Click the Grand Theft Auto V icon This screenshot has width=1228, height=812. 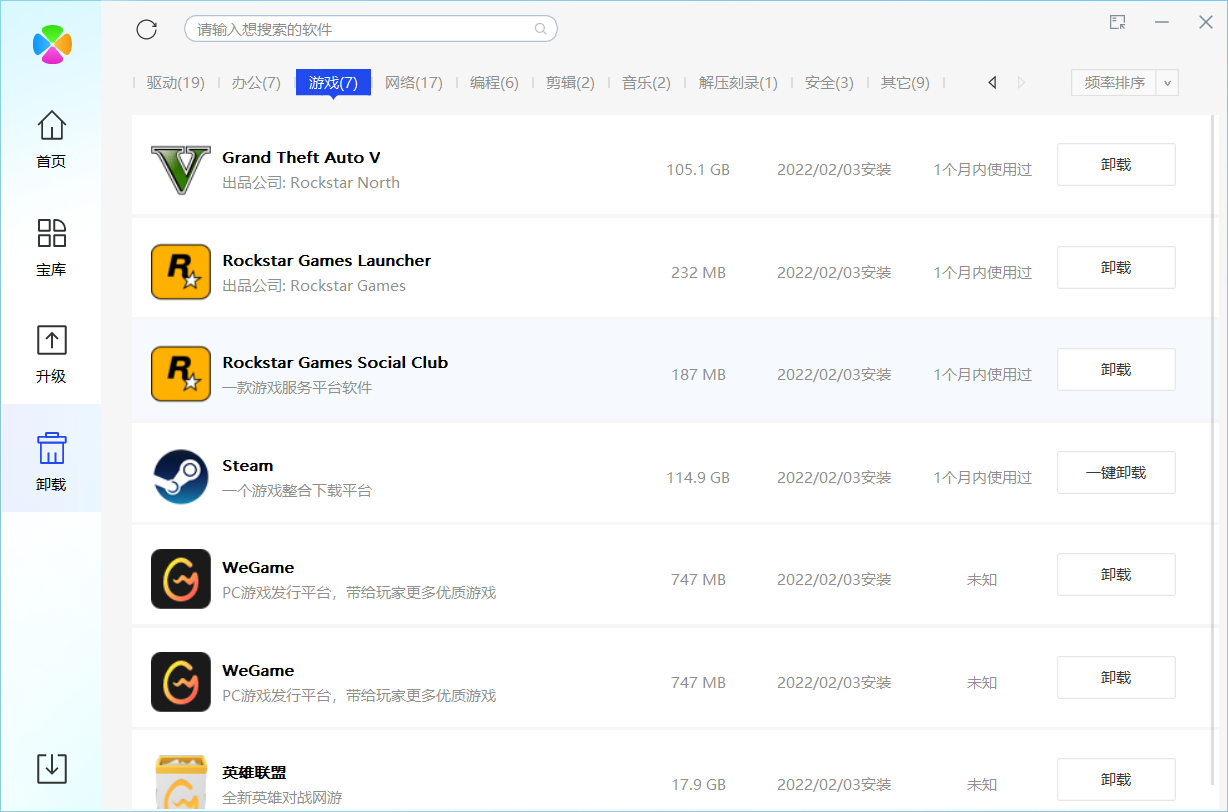coord(181,169)
